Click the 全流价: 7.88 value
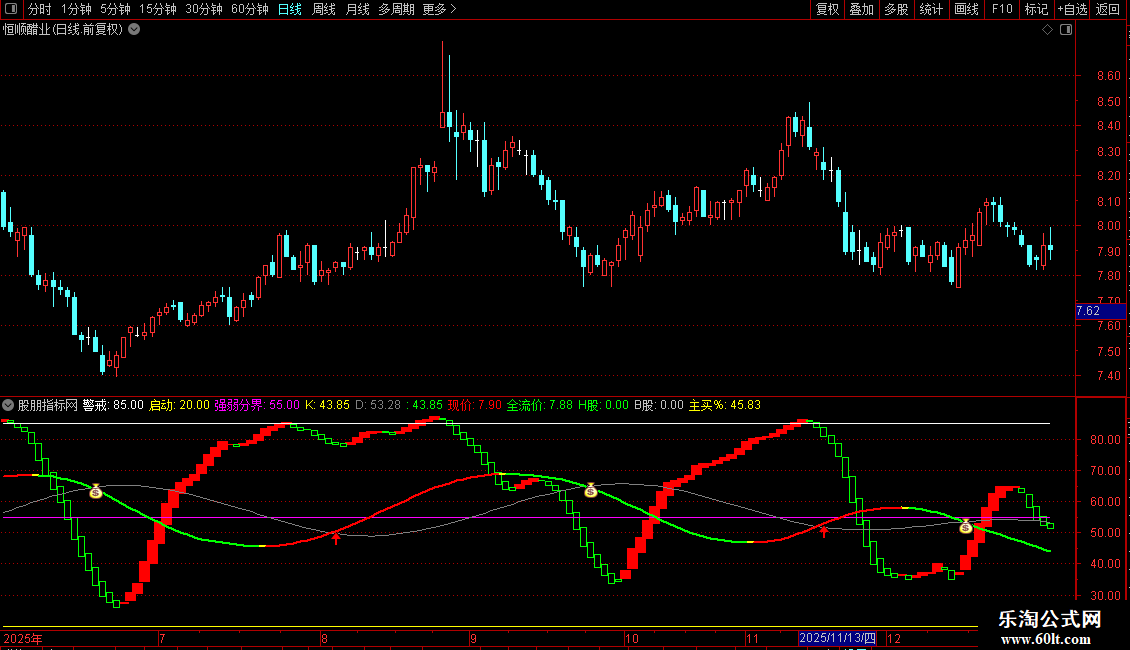 pyautogui.click(x=540, y=405)
